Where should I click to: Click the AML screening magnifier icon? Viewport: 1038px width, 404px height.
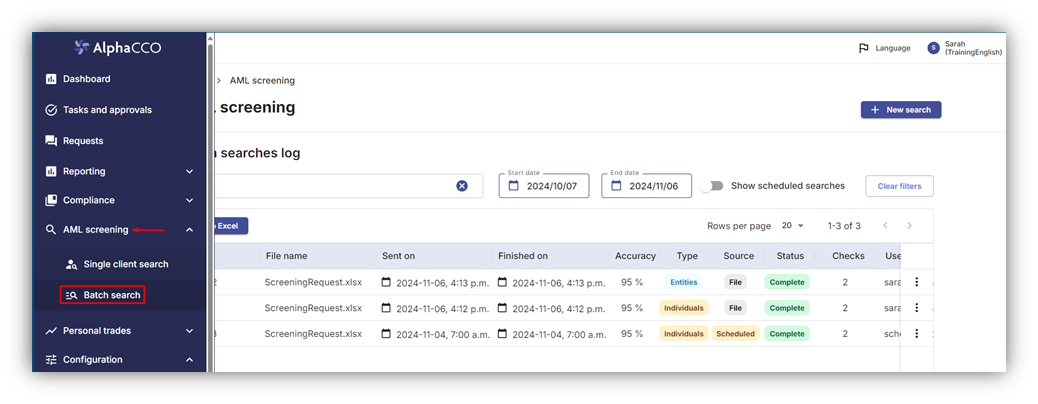[50, 230]
